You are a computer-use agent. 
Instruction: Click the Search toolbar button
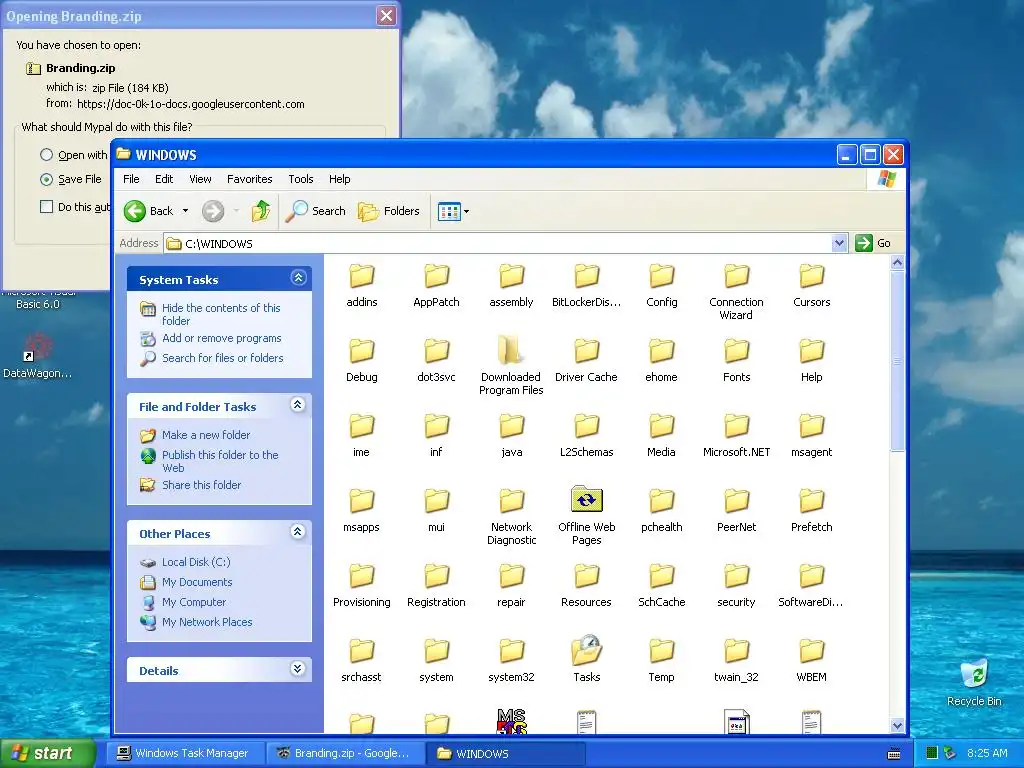316,211
